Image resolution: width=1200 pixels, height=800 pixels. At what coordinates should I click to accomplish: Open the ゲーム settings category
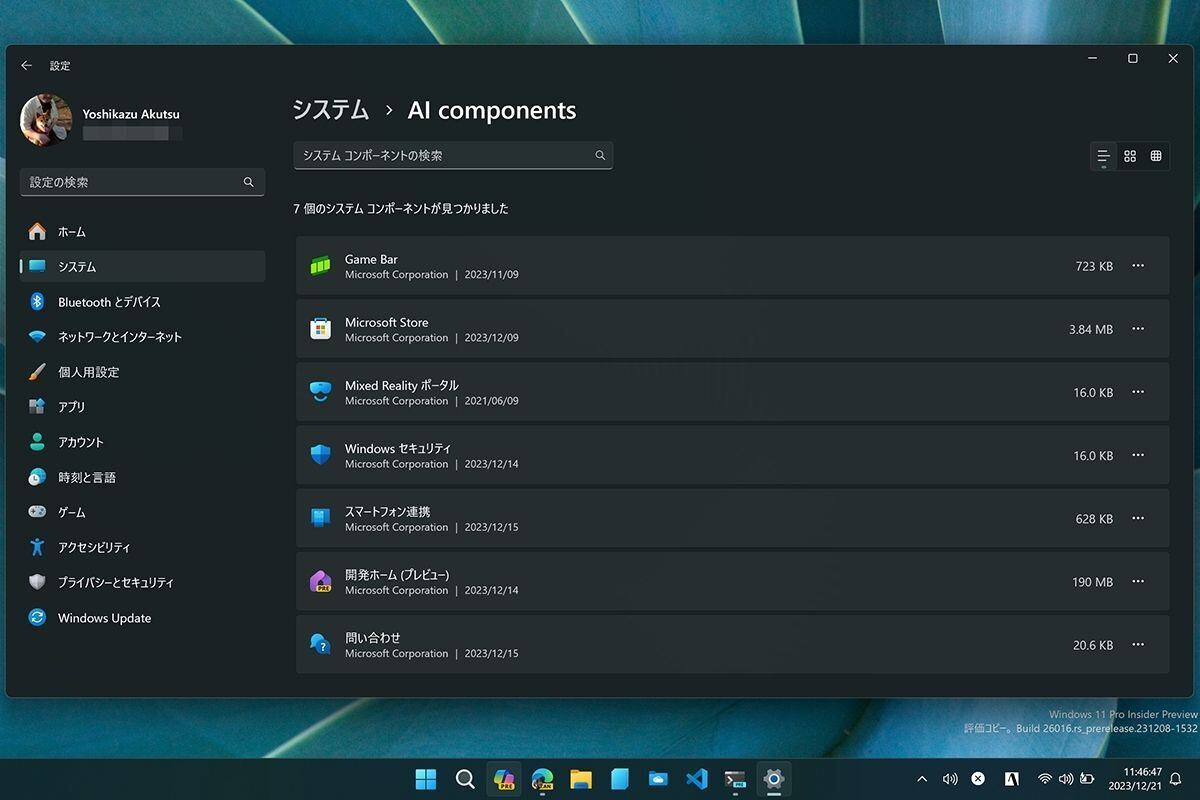[x=142, y=512]
